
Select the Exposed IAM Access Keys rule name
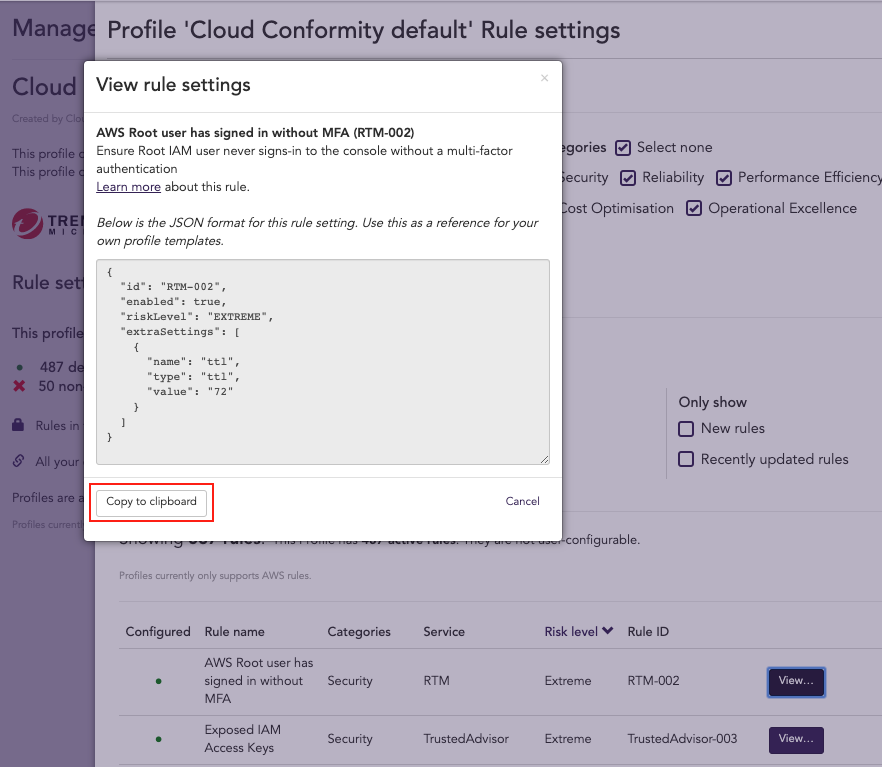[x=242, y=738]
